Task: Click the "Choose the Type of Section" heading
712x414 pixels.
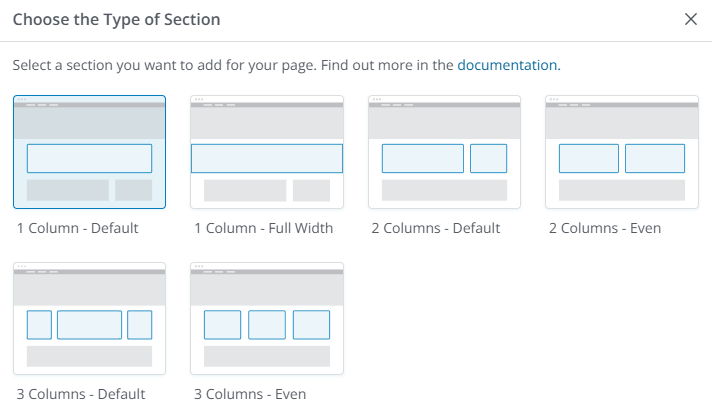Action: (x=117, y=19)
